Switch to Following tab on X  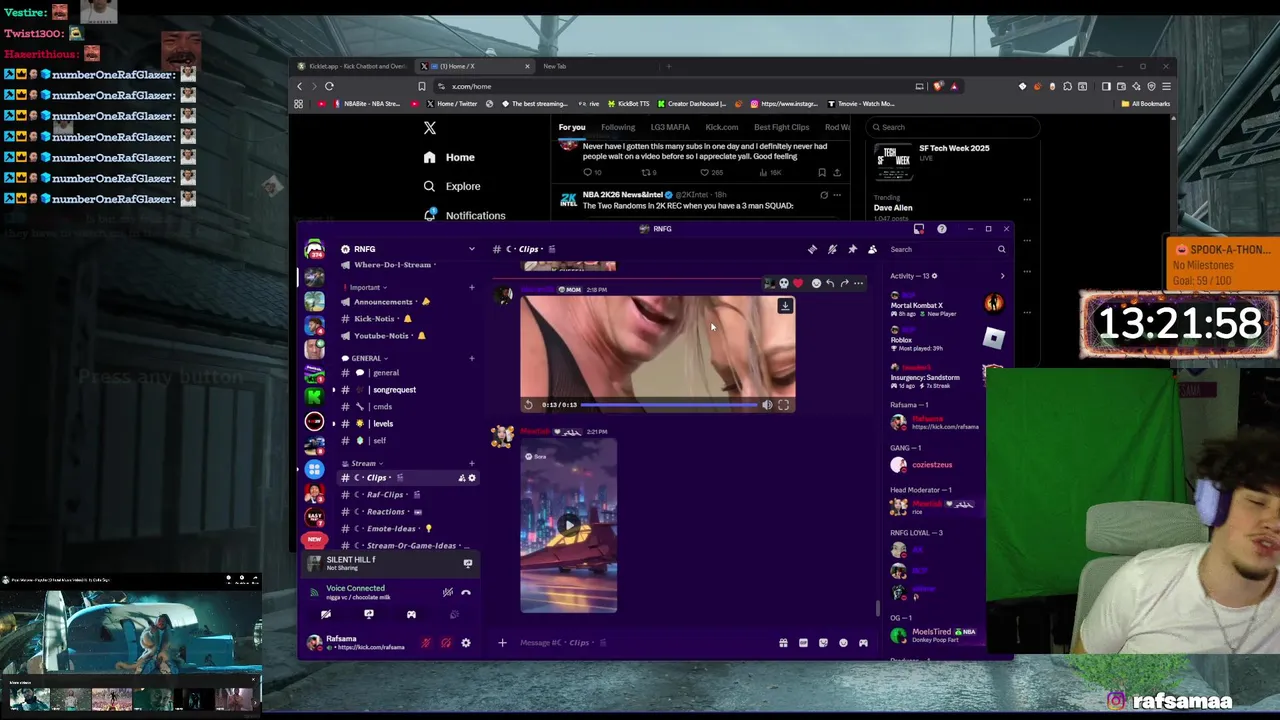tap(618, 127)
